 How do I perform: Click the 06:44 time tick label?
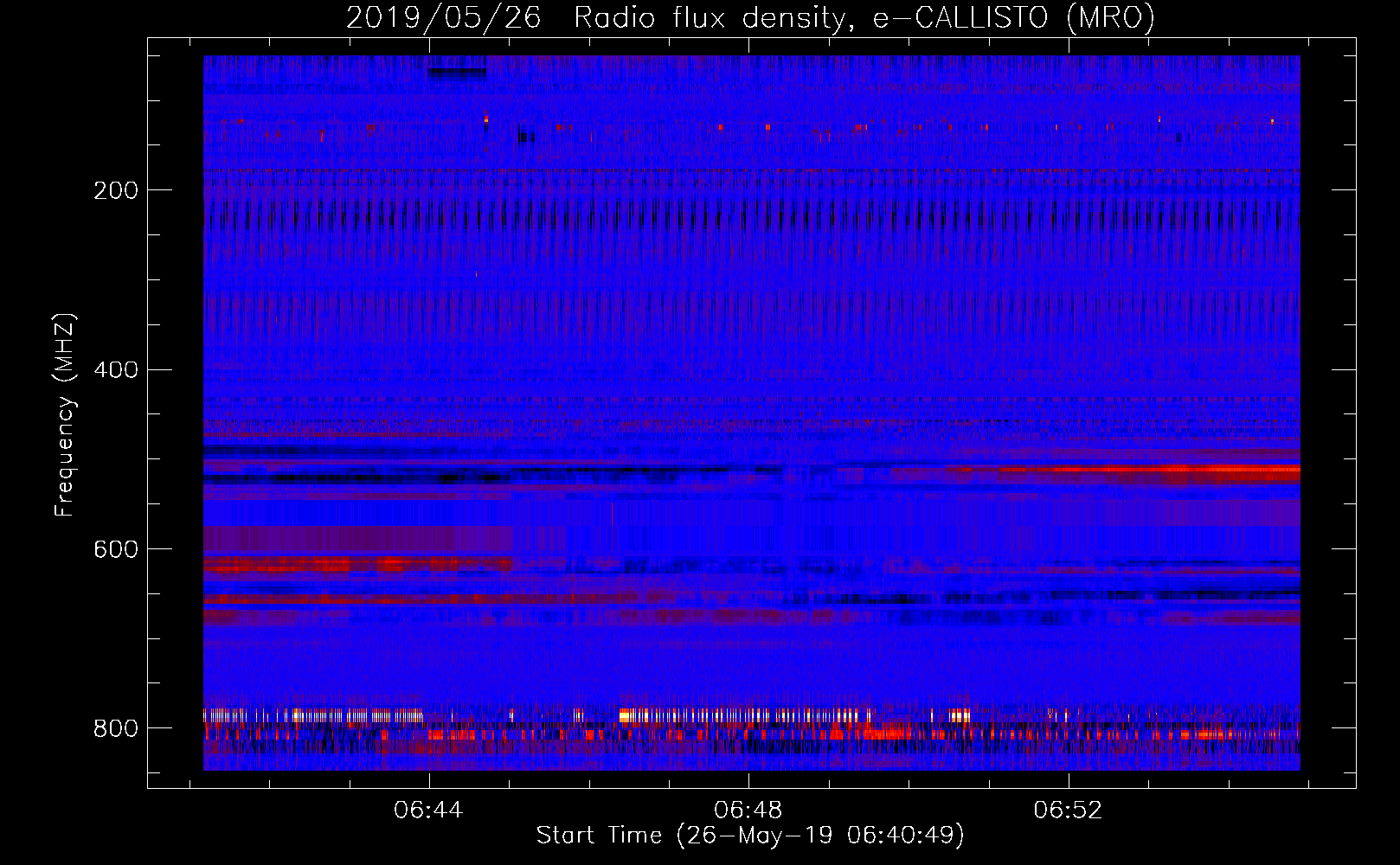click(428, 811)
